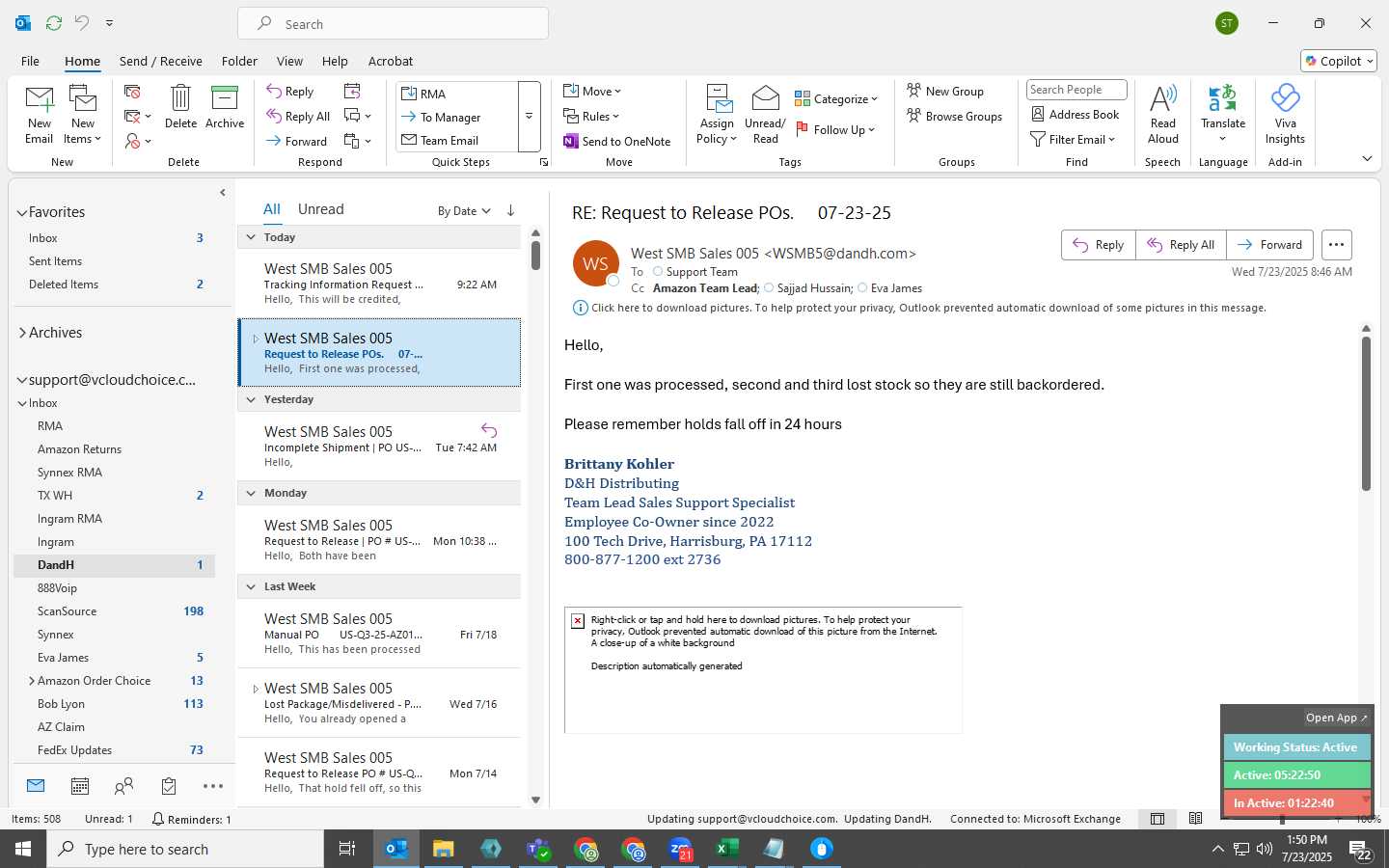Open the Categorize dropdown
The height and width of the screenshot is (868, 1389).
point(836,98)
